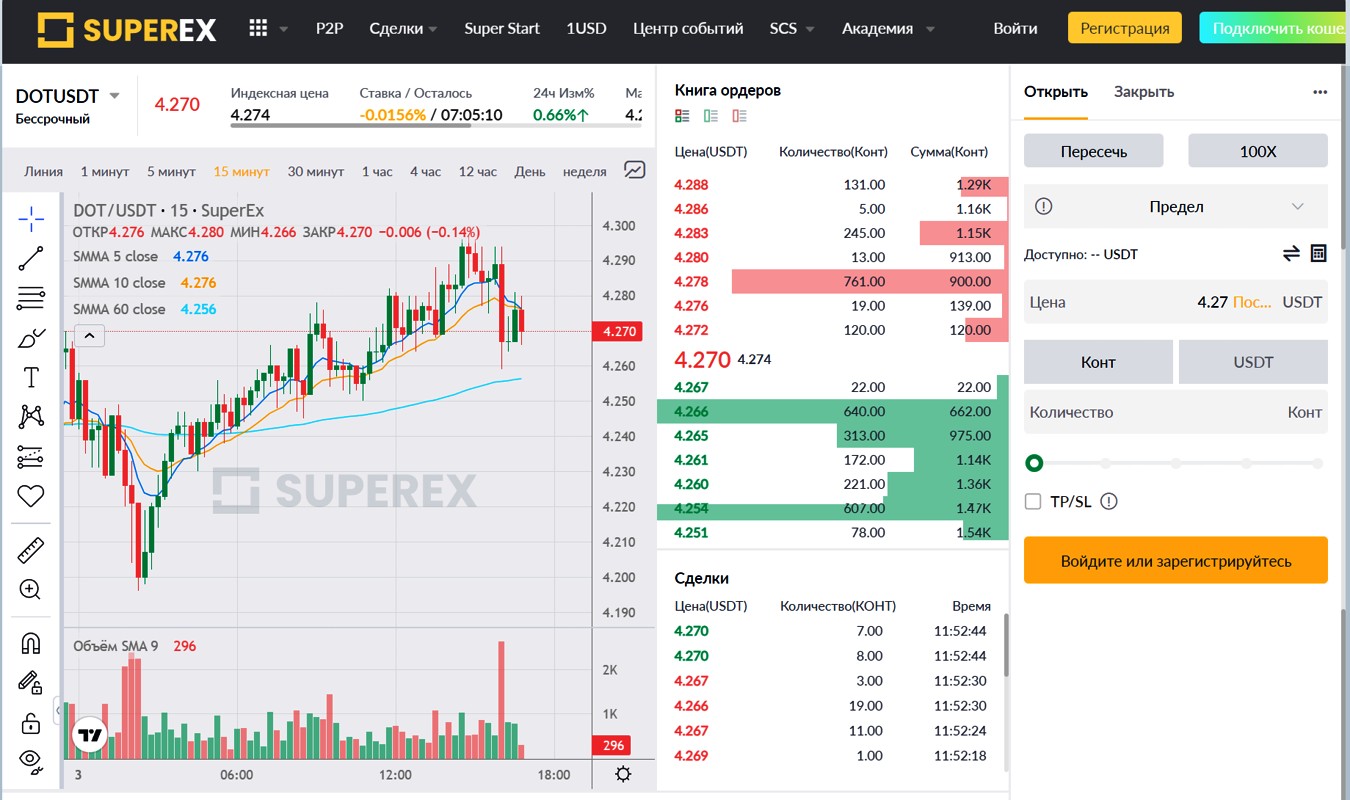Image resolution: width=1350 pixels, height=800 pixels.
Task: Click the TradingView logo on chart
Action: pyautogui.click(x=90, y=735)
